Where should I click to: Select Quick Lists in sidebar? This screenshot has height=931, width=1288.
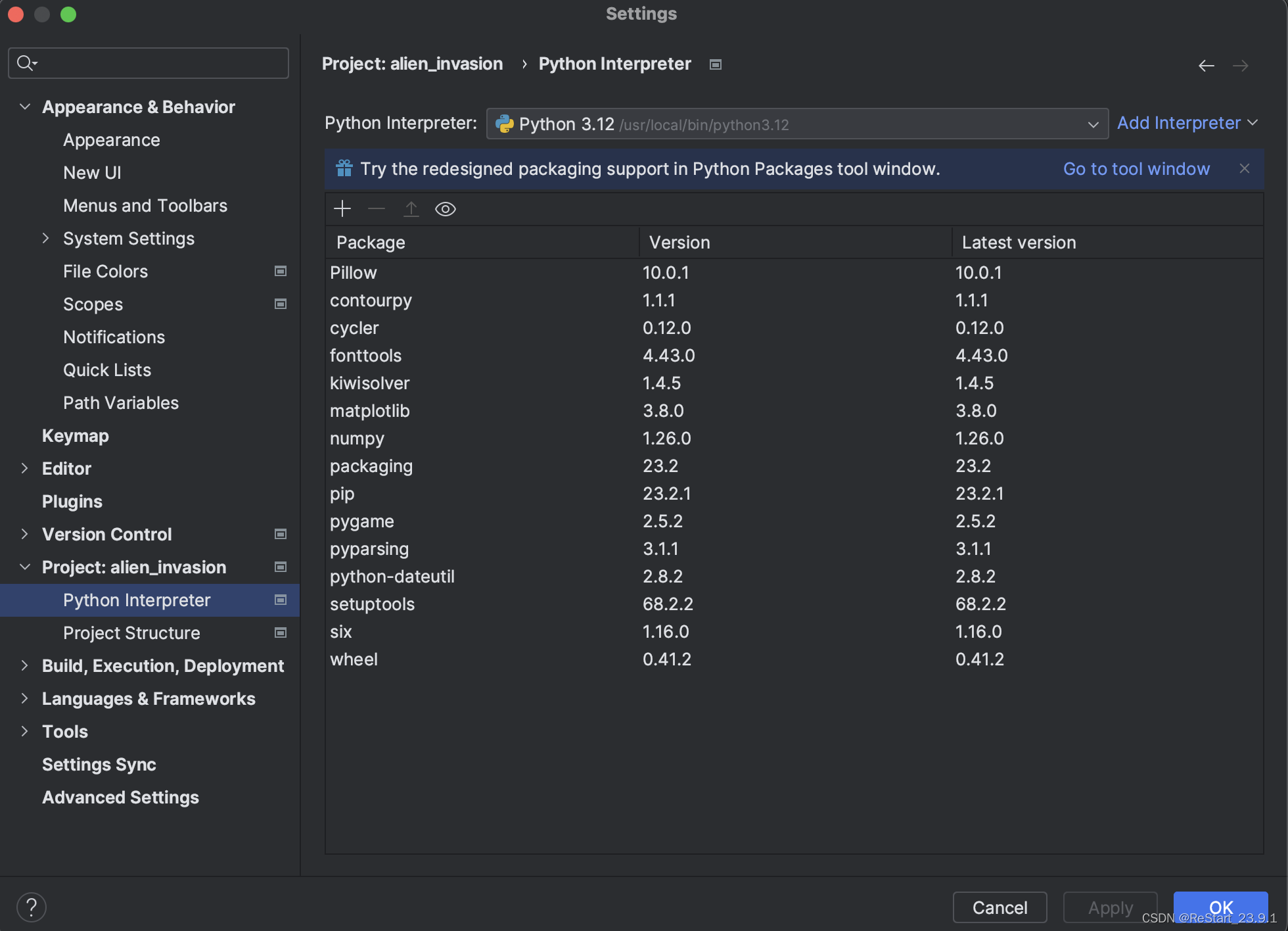(107, 370)
